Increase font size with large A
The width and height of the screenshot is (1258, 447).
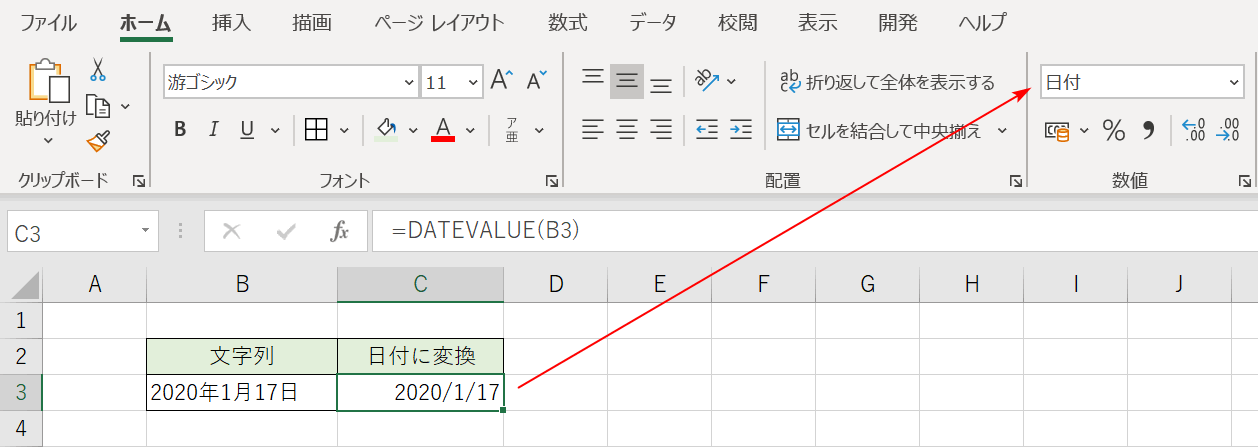[x=502, y=82]
